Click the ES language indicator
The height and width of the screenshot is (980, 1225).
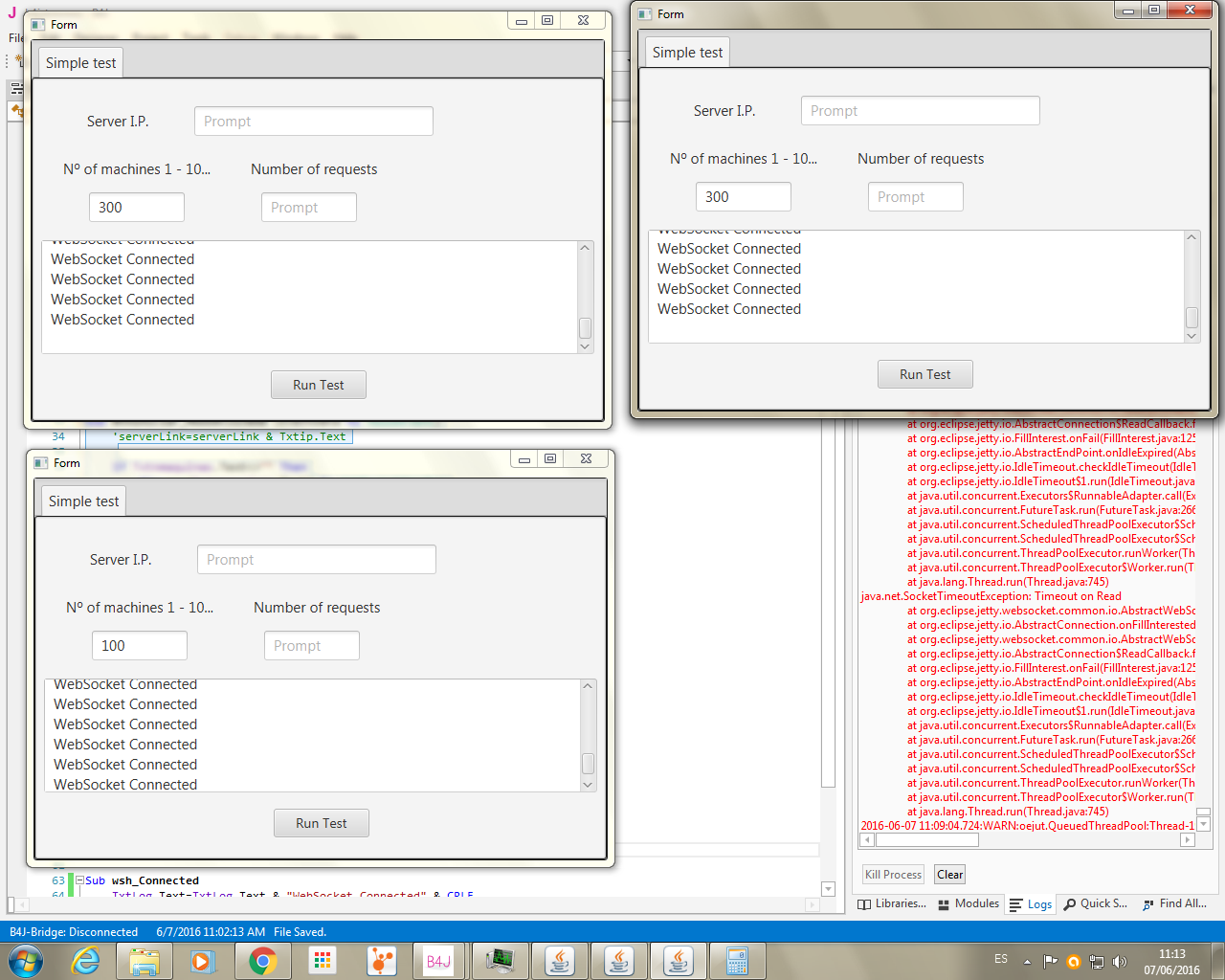click(1001, 959)
